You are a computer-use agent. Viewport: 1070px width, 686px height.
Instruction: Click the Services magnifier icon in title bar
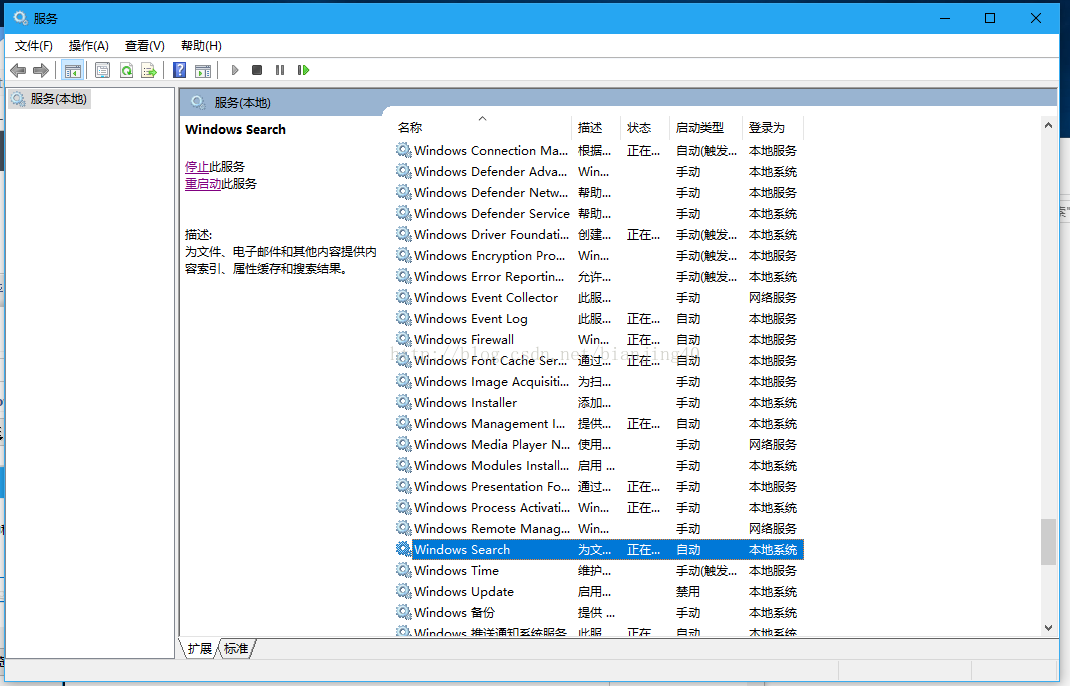point(20,18)
